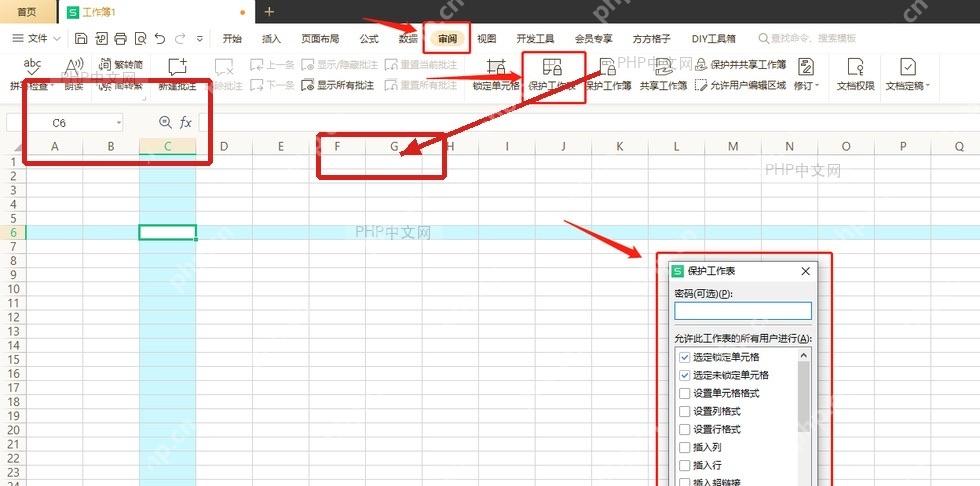Click the 文档定稿 finalize document icon
The width and height of the screenshot is (980, 486).
pyautogui.click(x=908, y=66)
